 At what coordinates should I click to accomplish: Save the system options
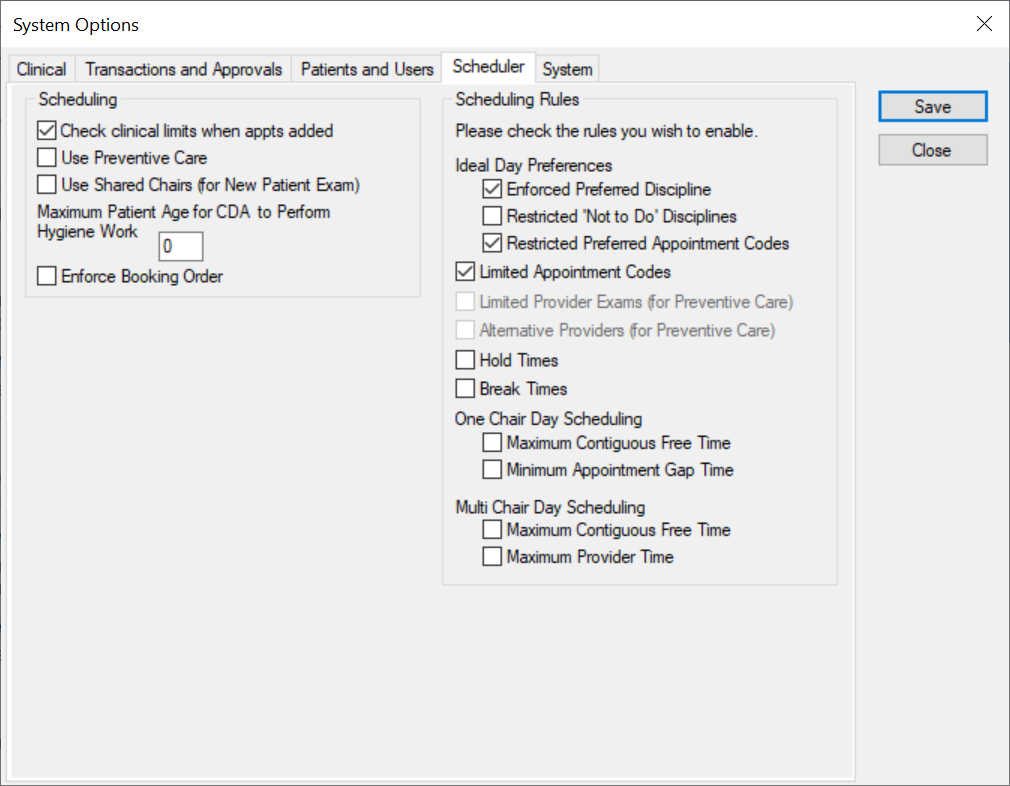pos(932,106)
